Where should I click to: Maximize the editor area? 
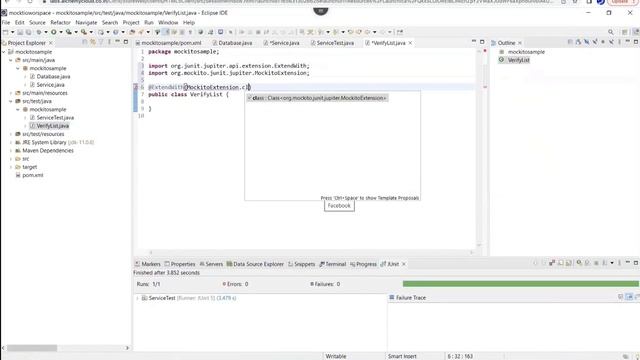482,42
